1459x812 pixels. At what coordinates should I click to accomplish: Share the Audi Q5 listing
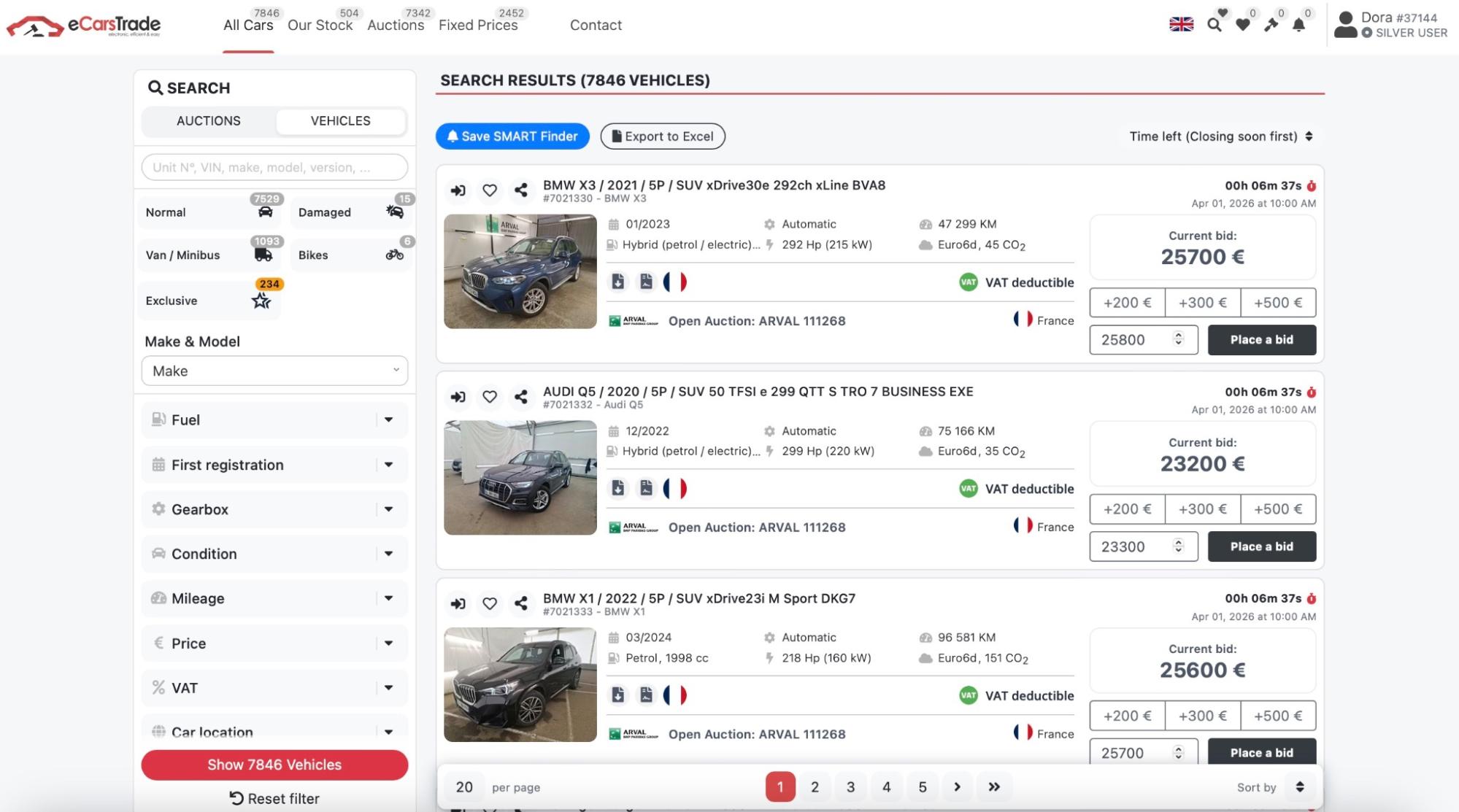[520, 397]
